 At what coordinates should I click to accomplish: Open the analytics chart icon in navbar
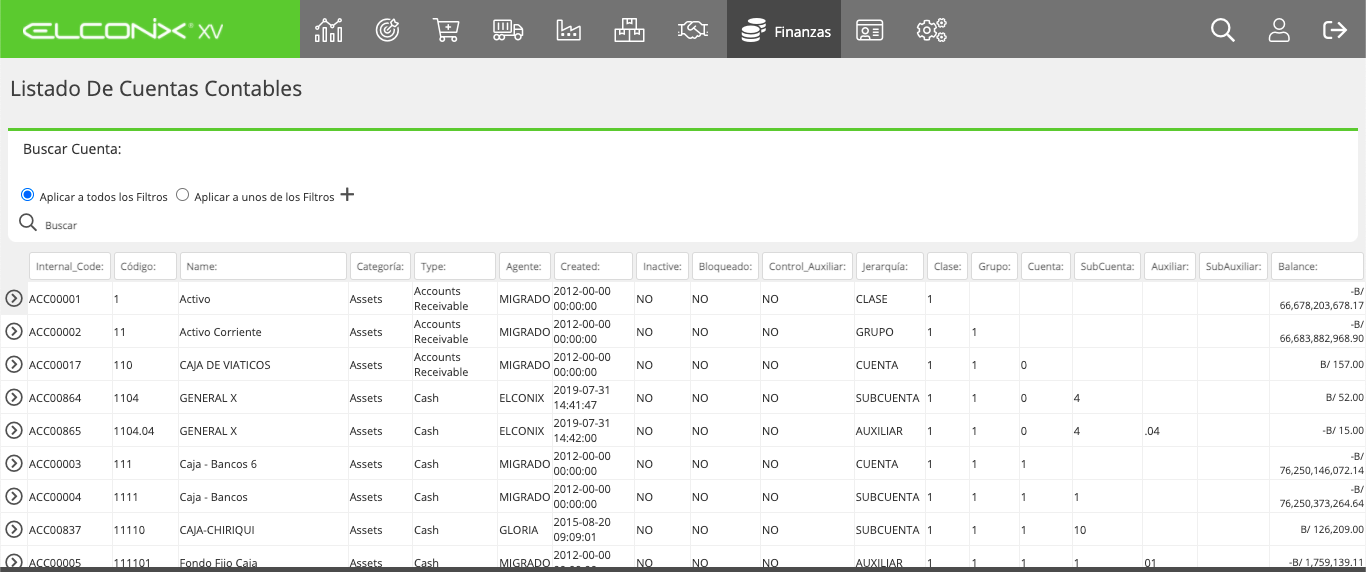click(x=328, y=30)
